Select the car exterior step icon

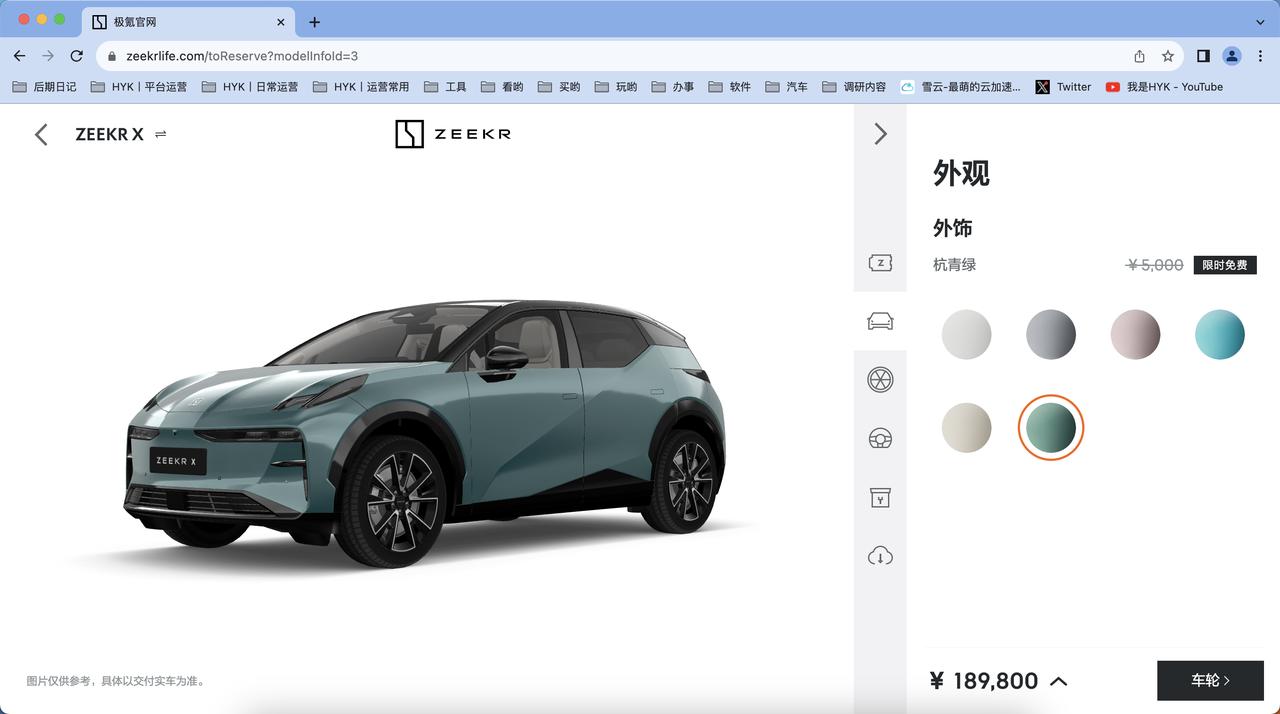(x=880, y=321)
